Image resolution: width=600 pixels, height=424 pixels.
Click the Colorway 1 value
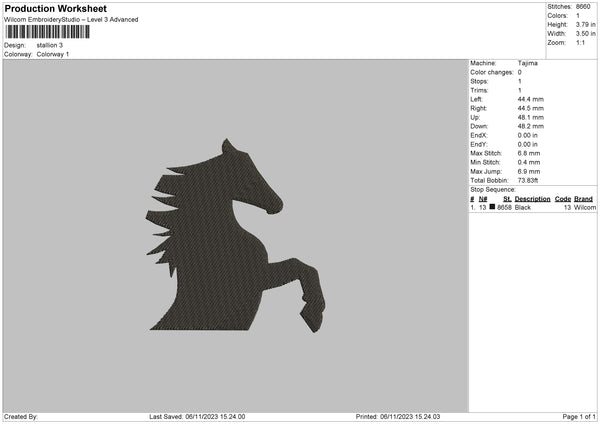(x=53, y=54)
